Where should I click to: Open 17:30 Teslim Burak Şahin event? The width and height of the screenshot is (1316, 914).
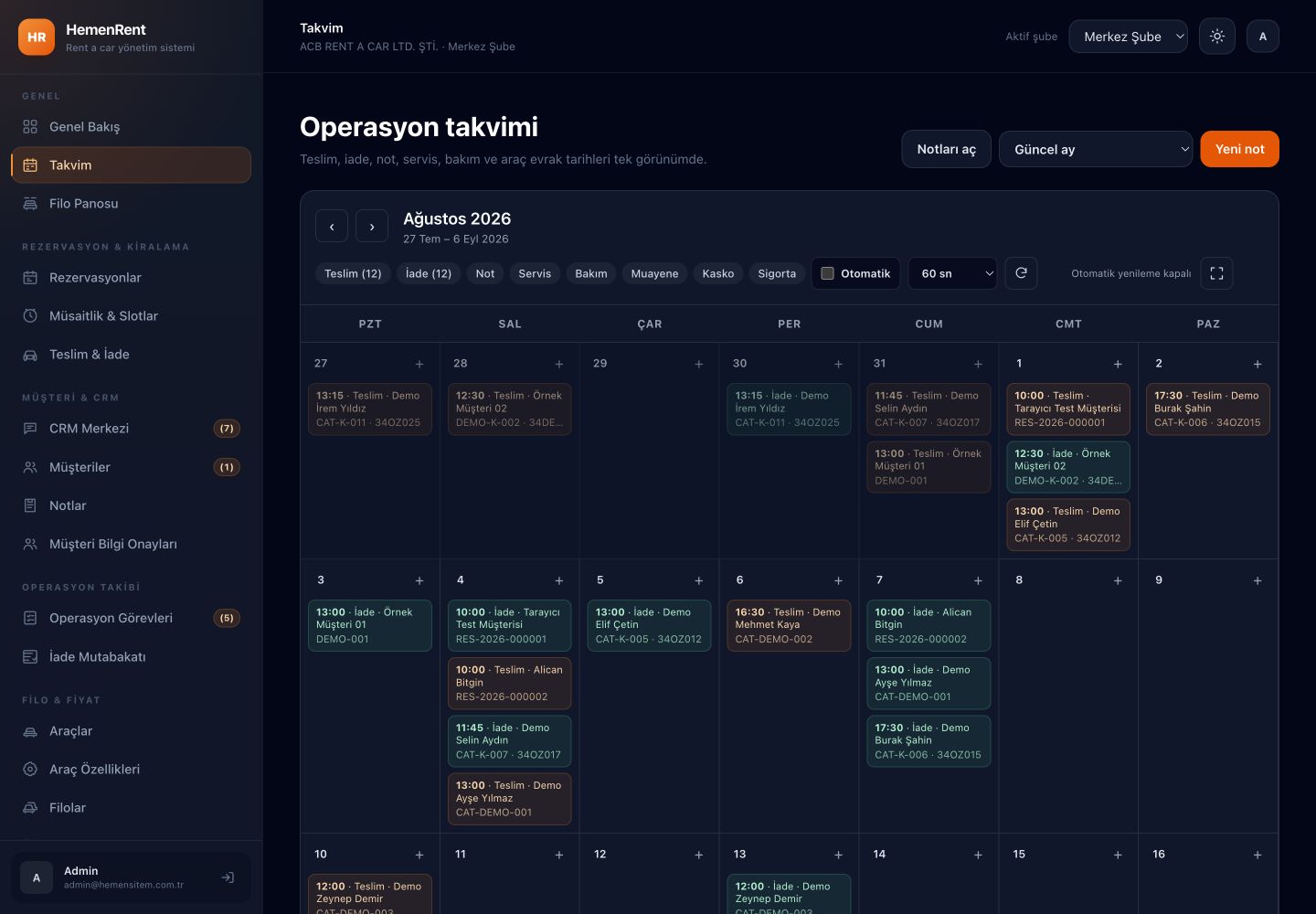tap(1207, 409)
